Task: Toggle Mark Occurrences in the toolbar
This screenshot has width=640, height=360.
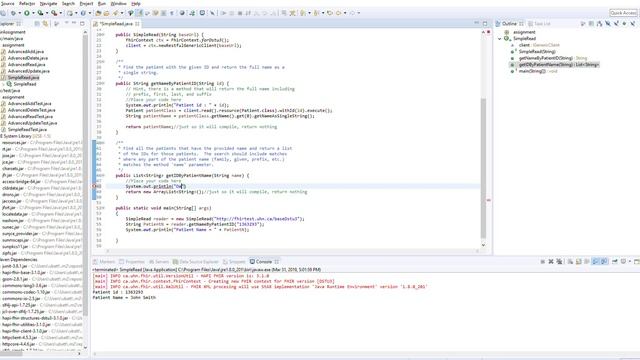Action: pyautogui.click(x=139, y=13)
